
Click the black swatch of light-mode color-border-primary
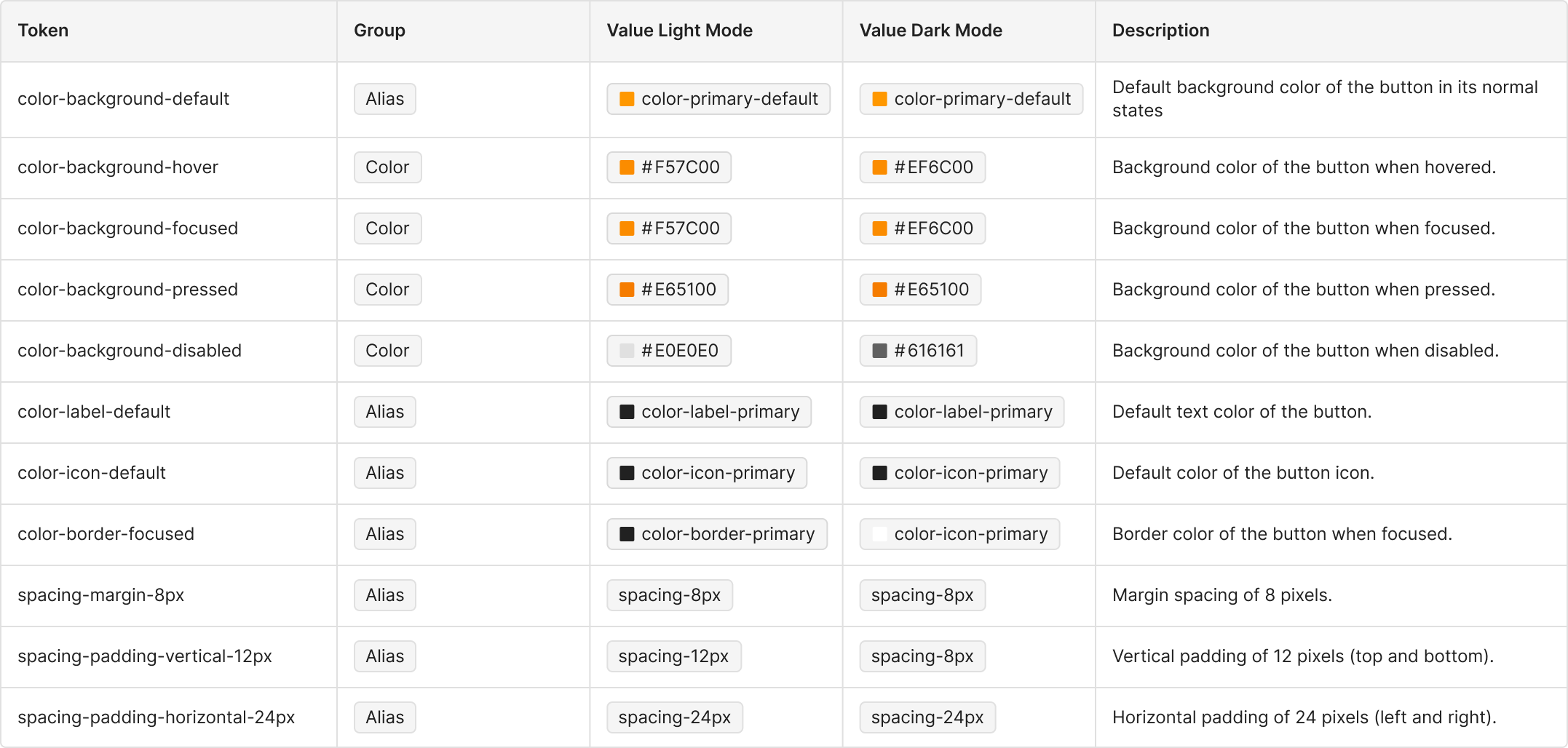627,534
